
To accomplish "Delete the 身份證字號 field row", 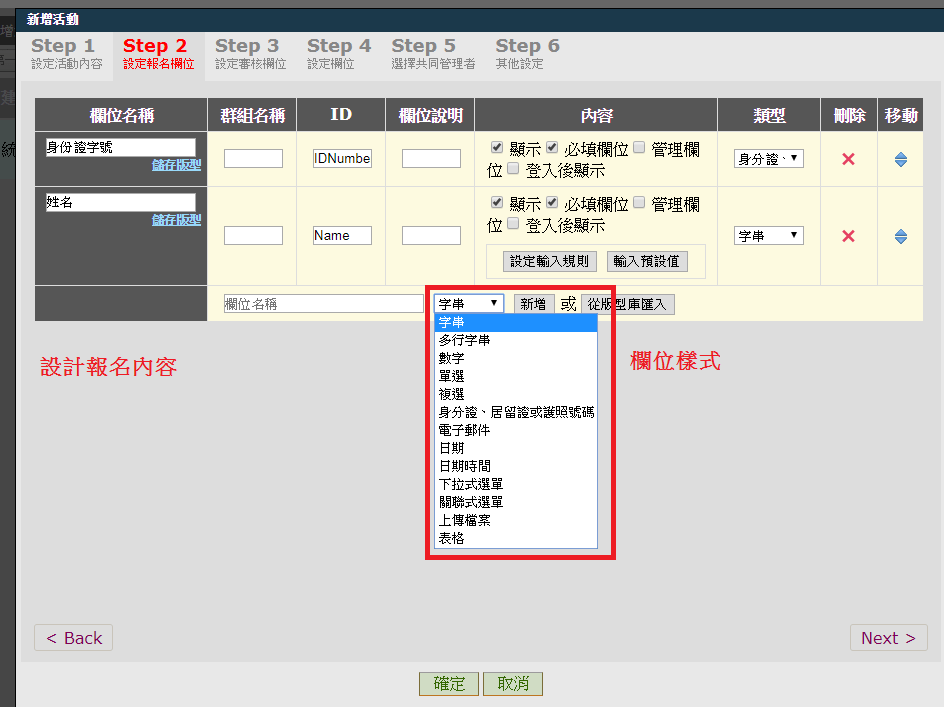I will pyautogui.click(x=848, y=159).
